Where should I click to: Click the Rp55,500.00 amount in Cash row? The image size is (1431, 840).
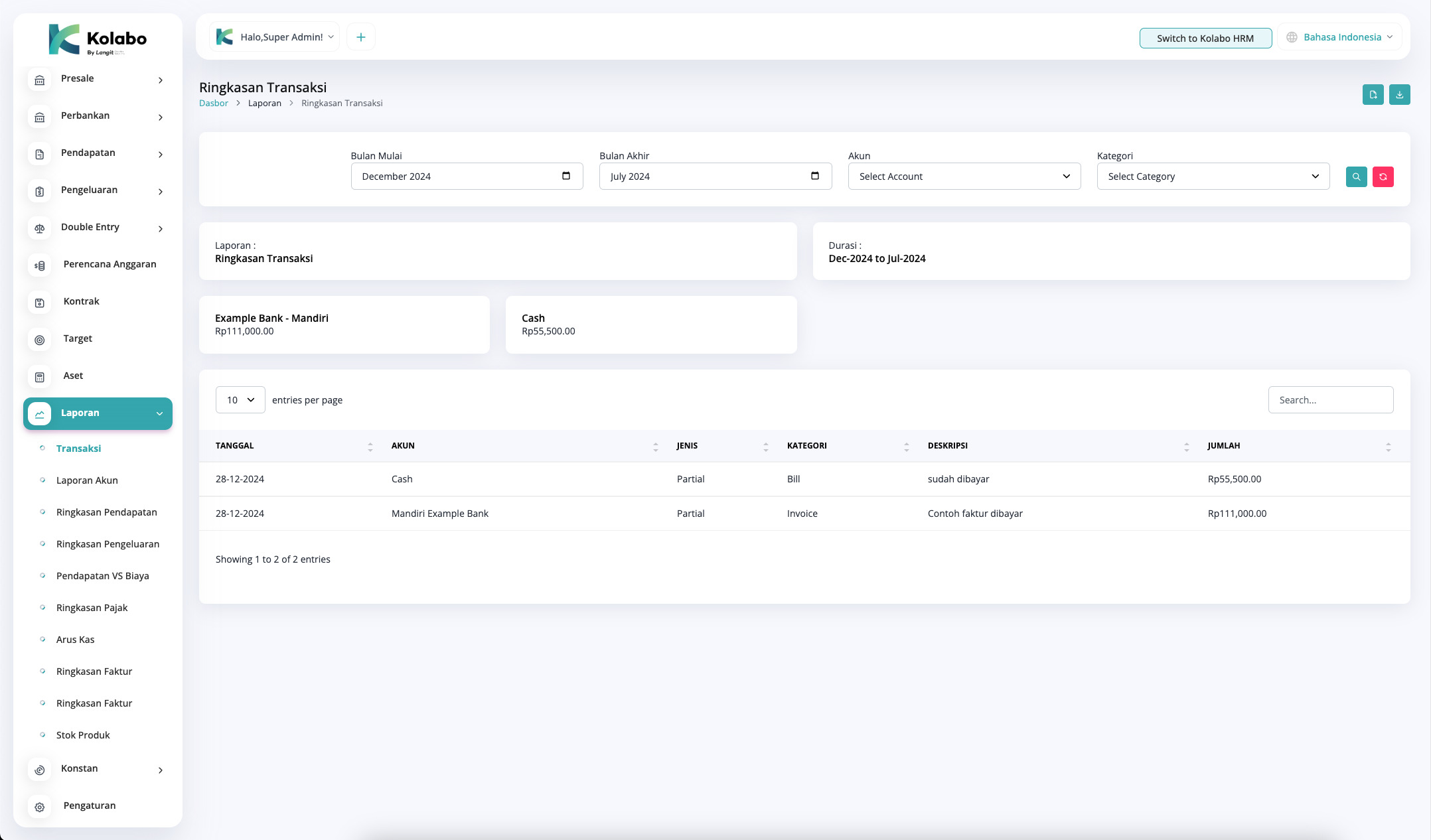[x=1235, y=479]
